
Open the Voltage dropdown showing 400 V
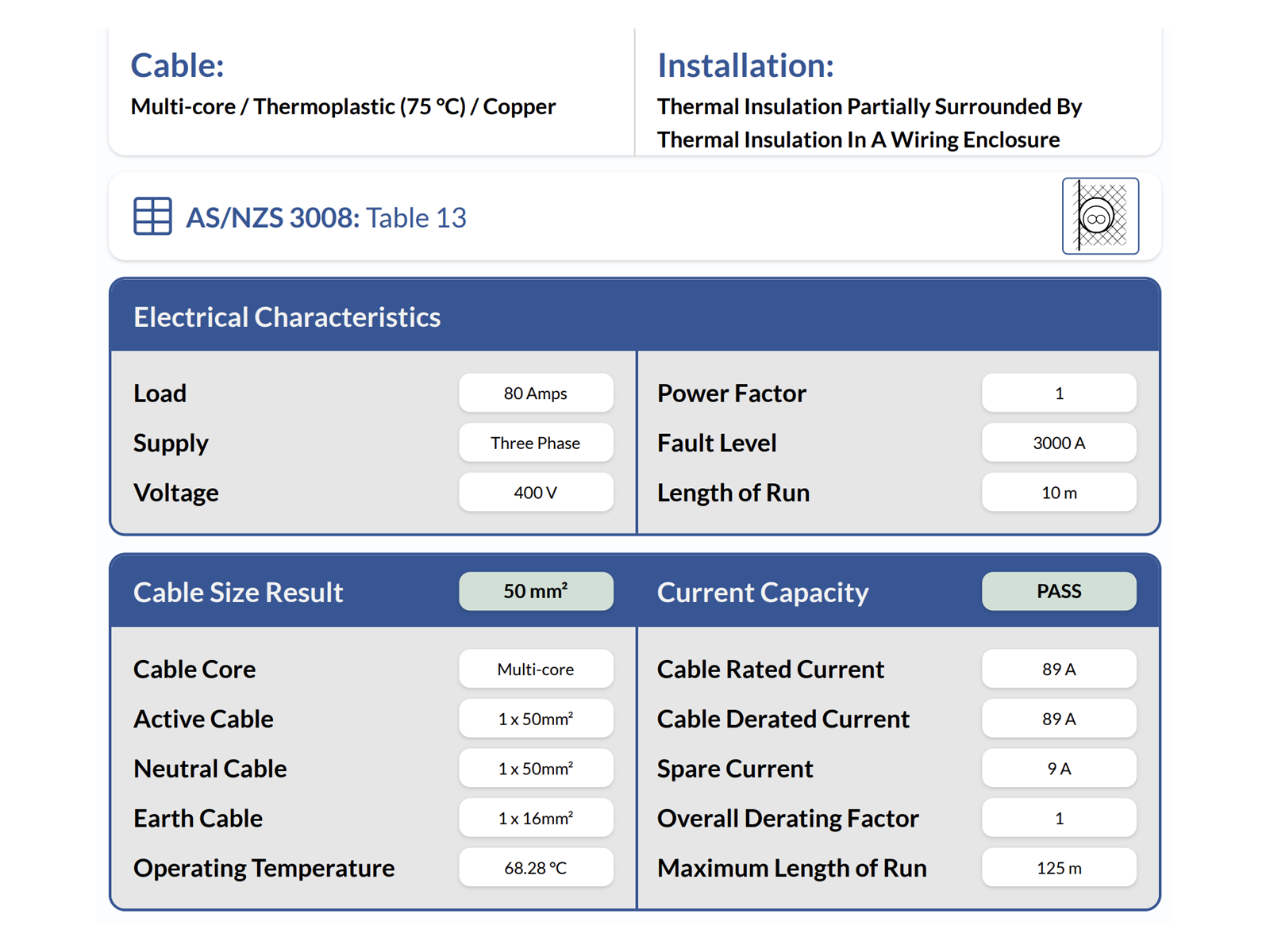coord(536,492)
